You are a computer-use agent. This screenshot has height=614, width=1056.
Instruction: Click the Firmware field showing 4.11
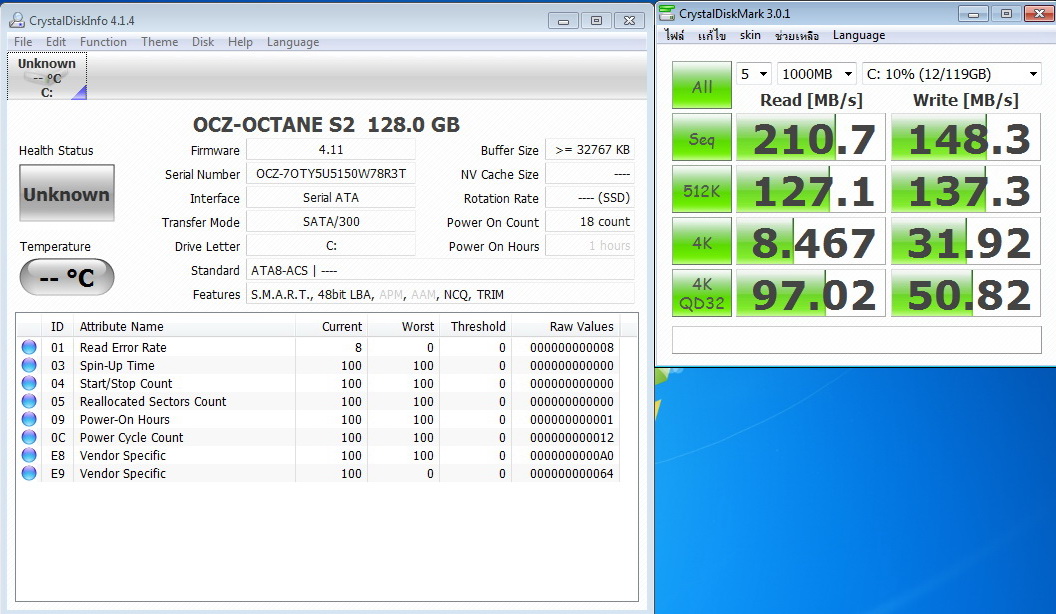point(331,149)
